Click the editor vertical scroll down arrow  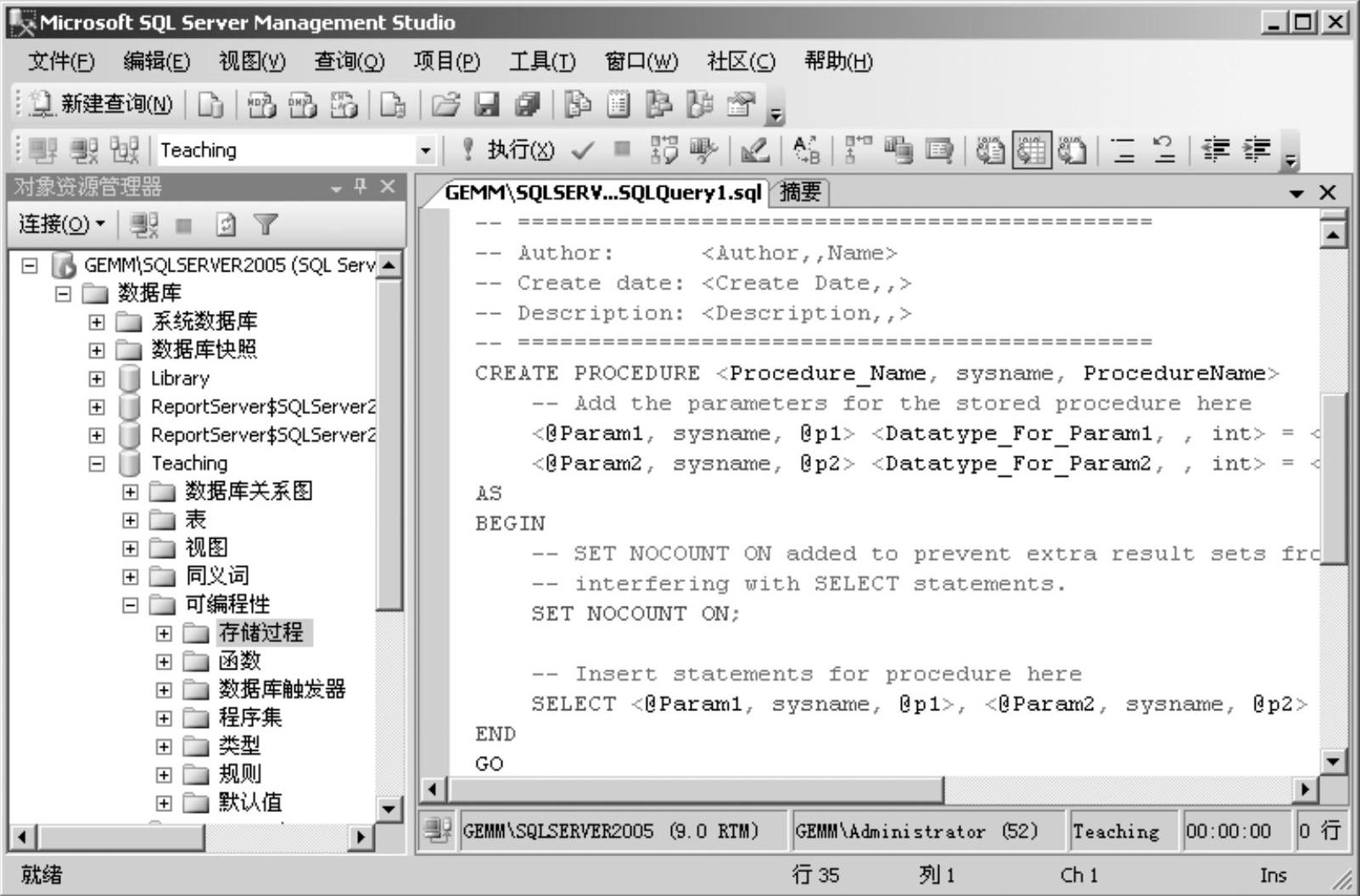(1333, 760)
